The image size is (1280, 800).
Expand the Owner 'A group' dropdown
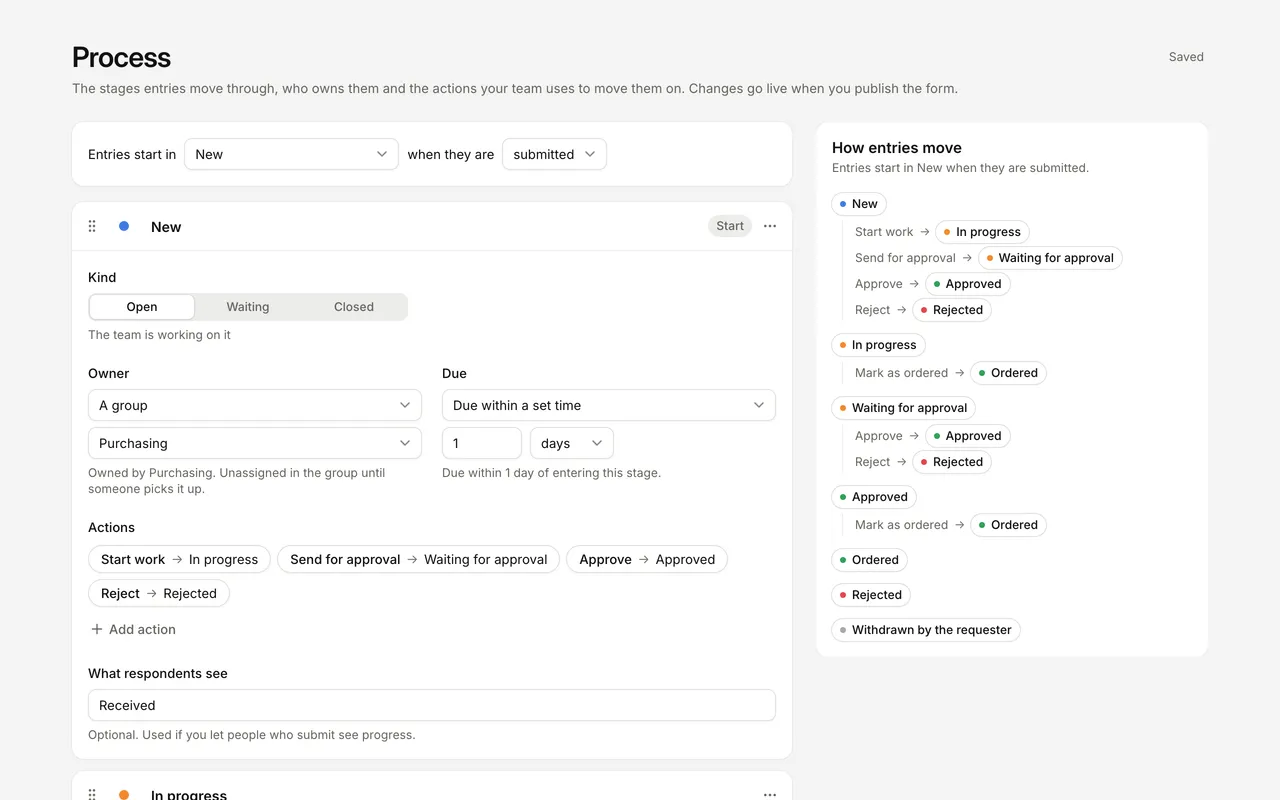pos(255,405)
